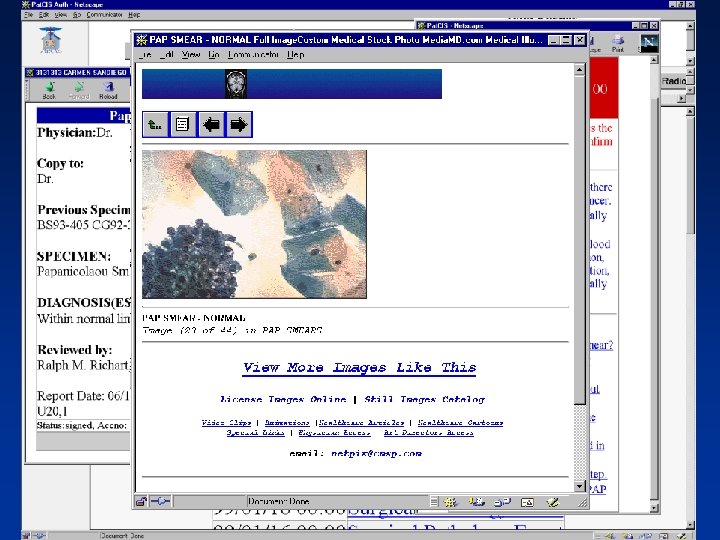720x540 pixels.
Task: Click the caduceus logo in PalCIS Auth window
Action: [51, 40]
